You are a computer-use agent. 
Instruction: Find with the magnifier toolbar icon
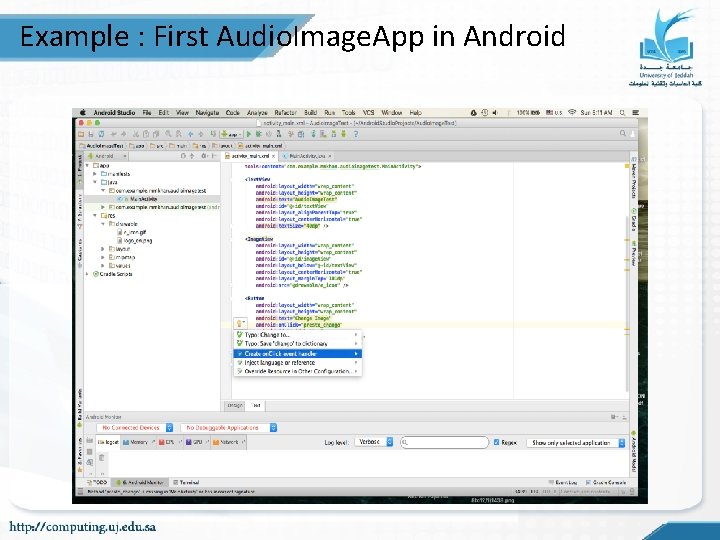click(169, 134)
